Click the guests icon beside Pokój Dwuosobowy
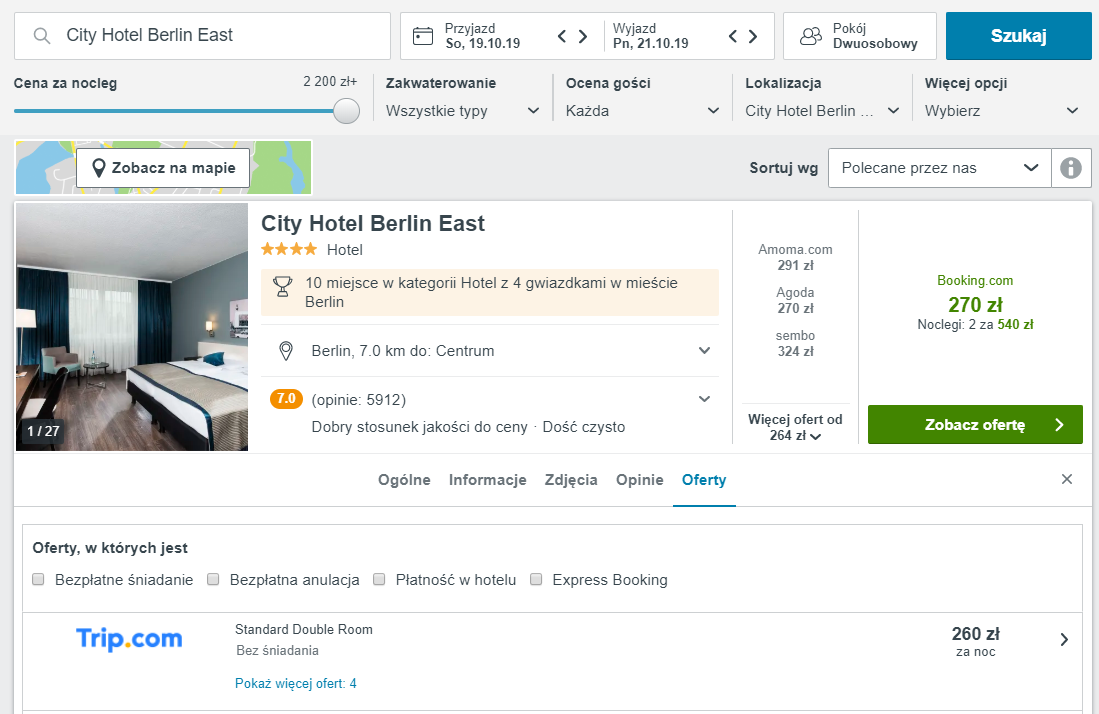1099x714 pixels. click(x=811, y=36)
